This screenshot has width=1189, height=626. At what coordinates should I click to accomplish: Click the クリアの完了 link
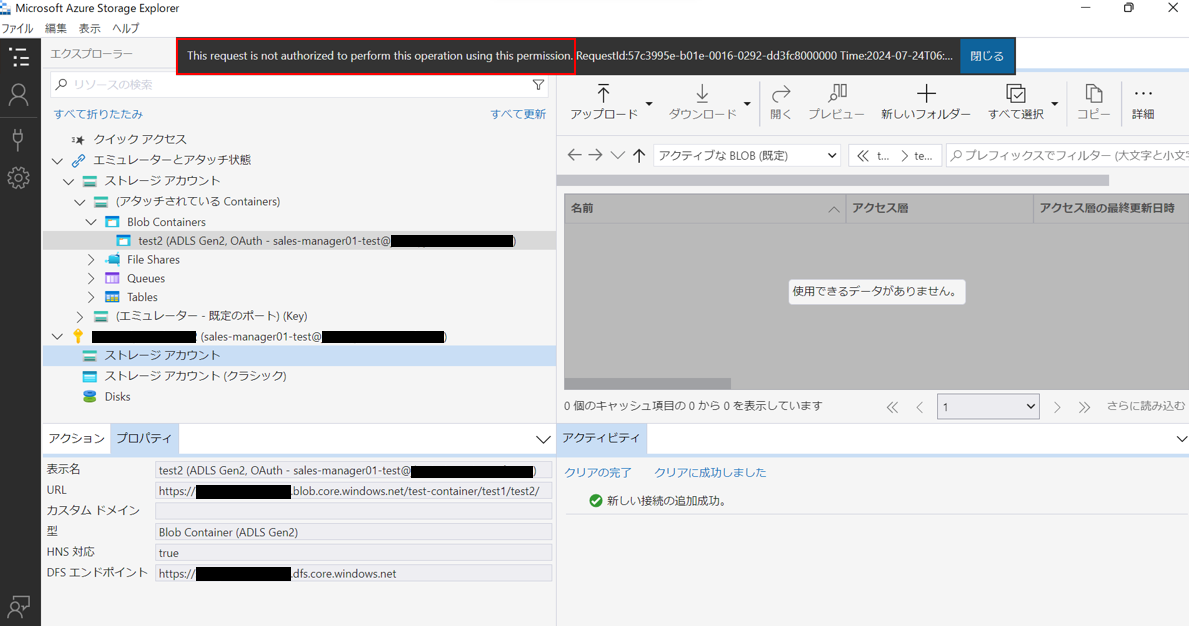pos(598,472)
